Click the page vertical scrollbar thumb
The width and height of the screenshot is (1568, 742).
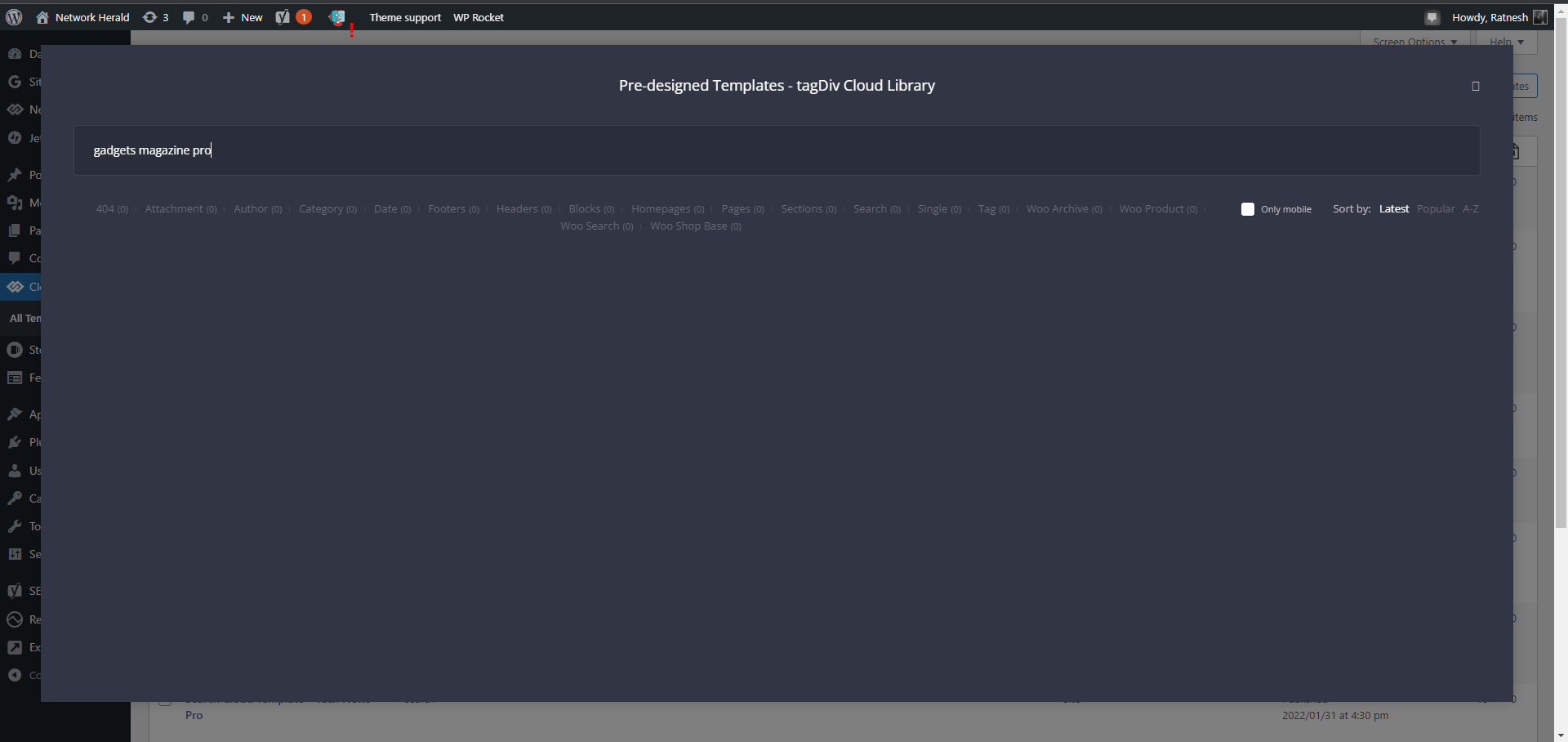(1561, 272)
